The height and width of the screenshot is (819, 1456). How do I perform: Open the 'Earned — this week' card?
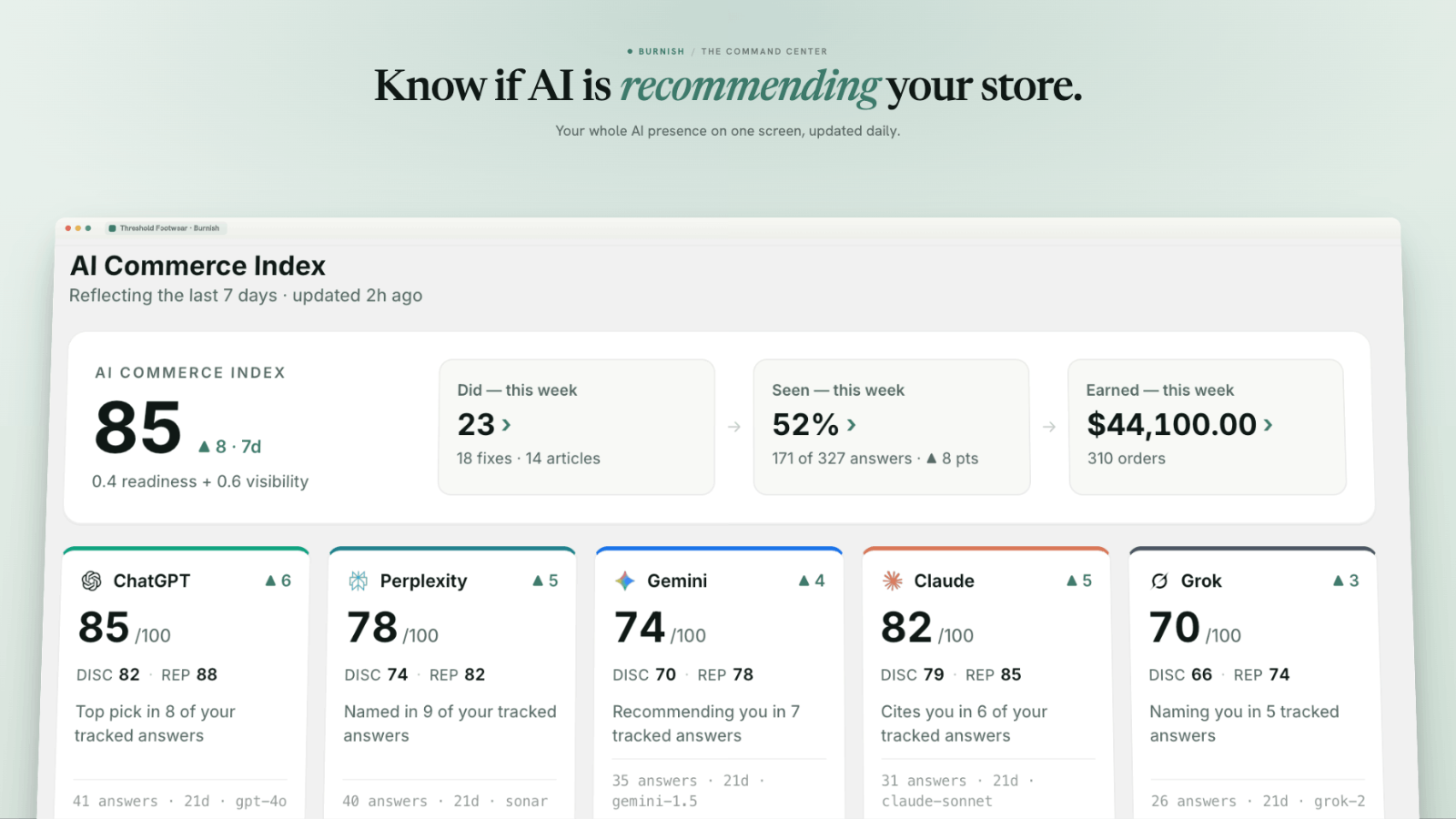point(1207,427)
